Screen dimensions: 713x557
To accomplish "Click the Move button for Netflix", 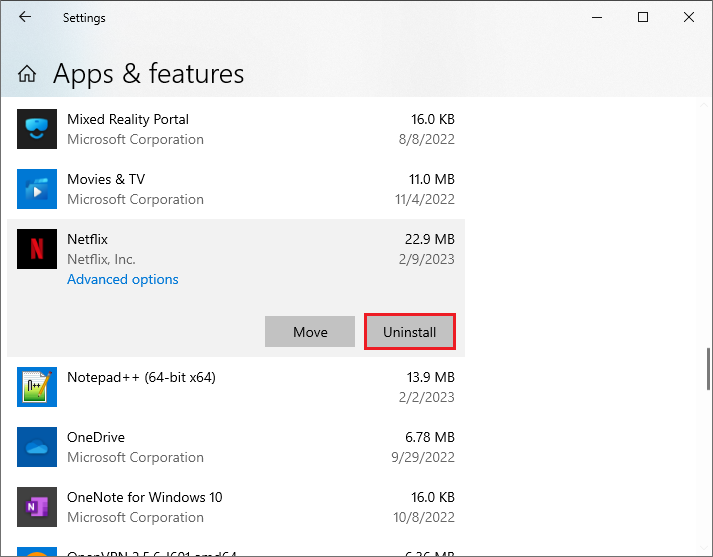I will [x=310, y=331].
